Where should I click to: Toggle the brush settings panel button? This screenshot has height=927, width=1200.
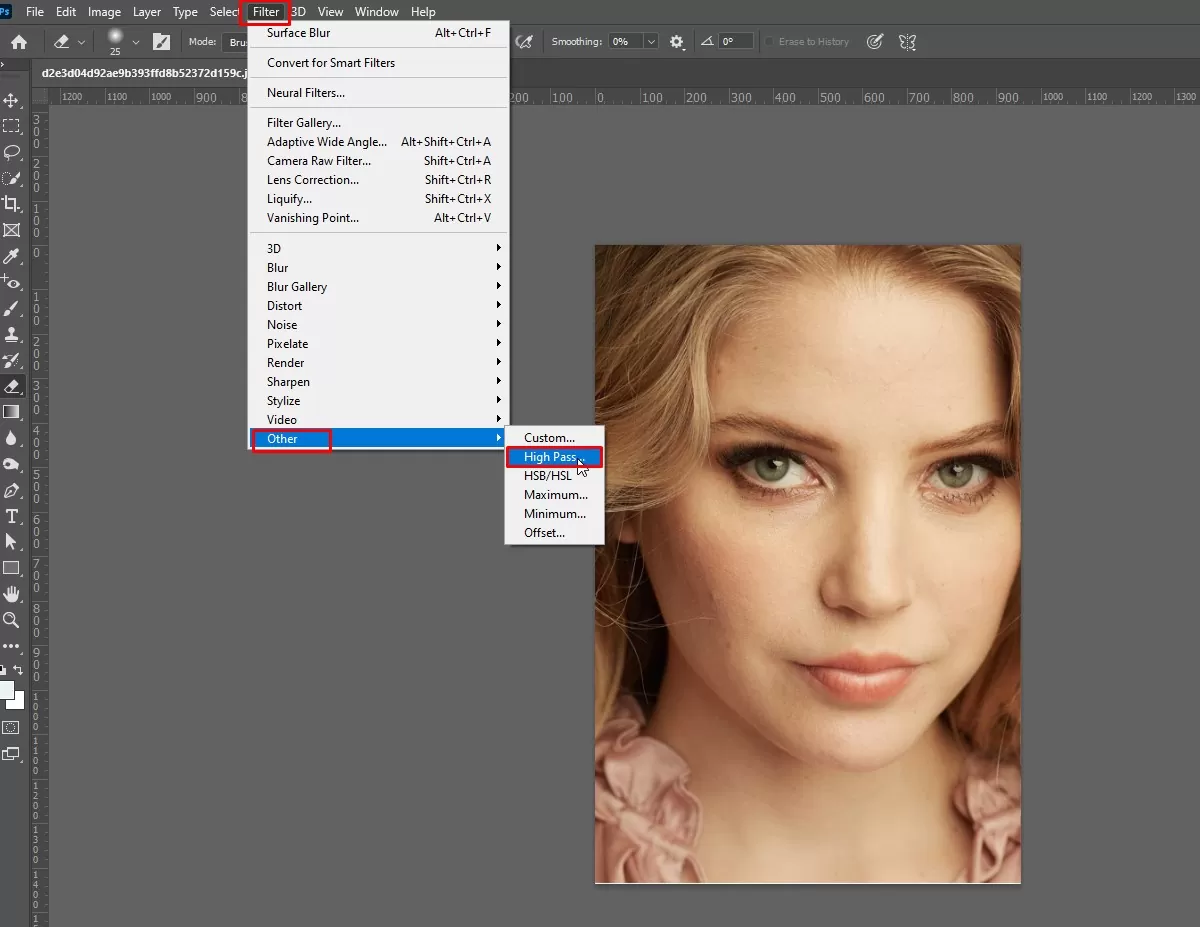coord(161,42)
